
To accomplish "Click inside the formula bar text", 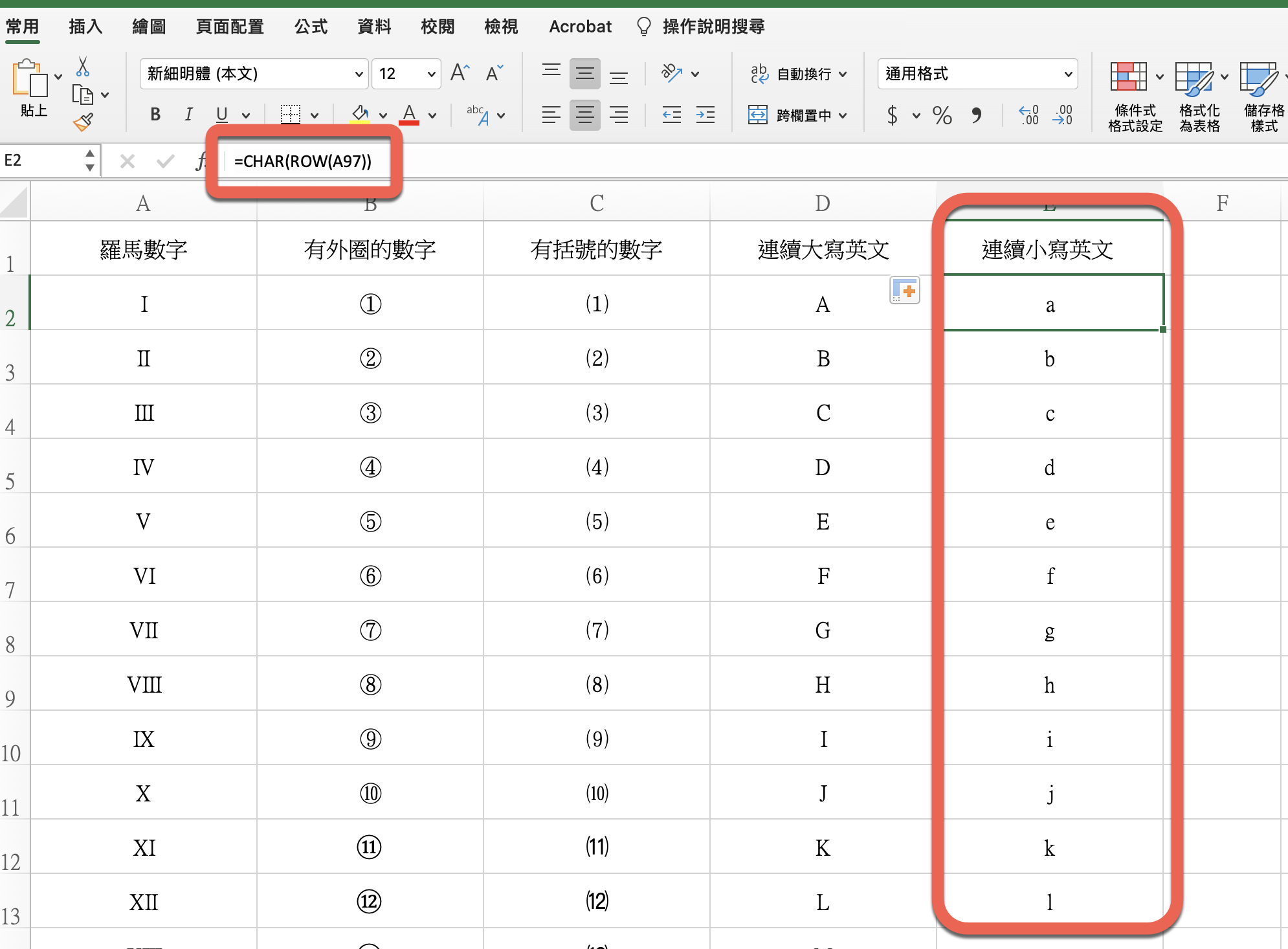I will tap(303, 161).
